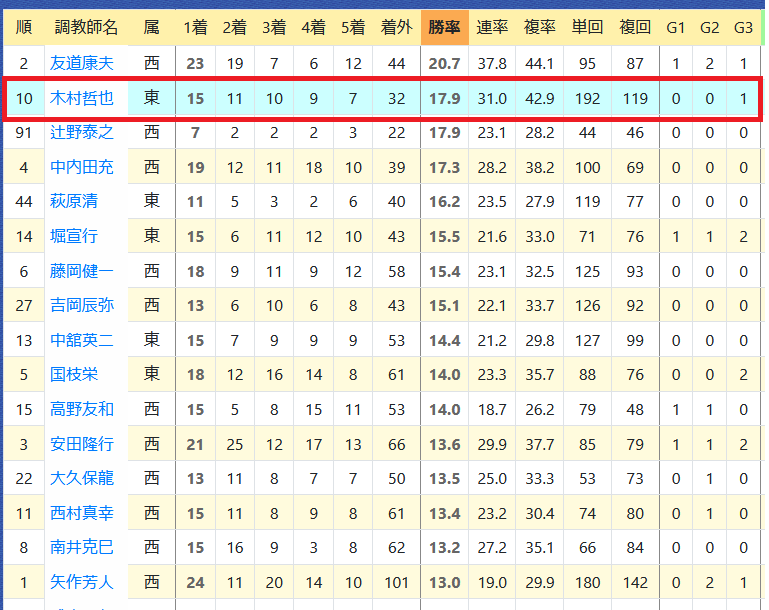Select 1着 value 24 in 矢作芳人 row

pos(195,583)
